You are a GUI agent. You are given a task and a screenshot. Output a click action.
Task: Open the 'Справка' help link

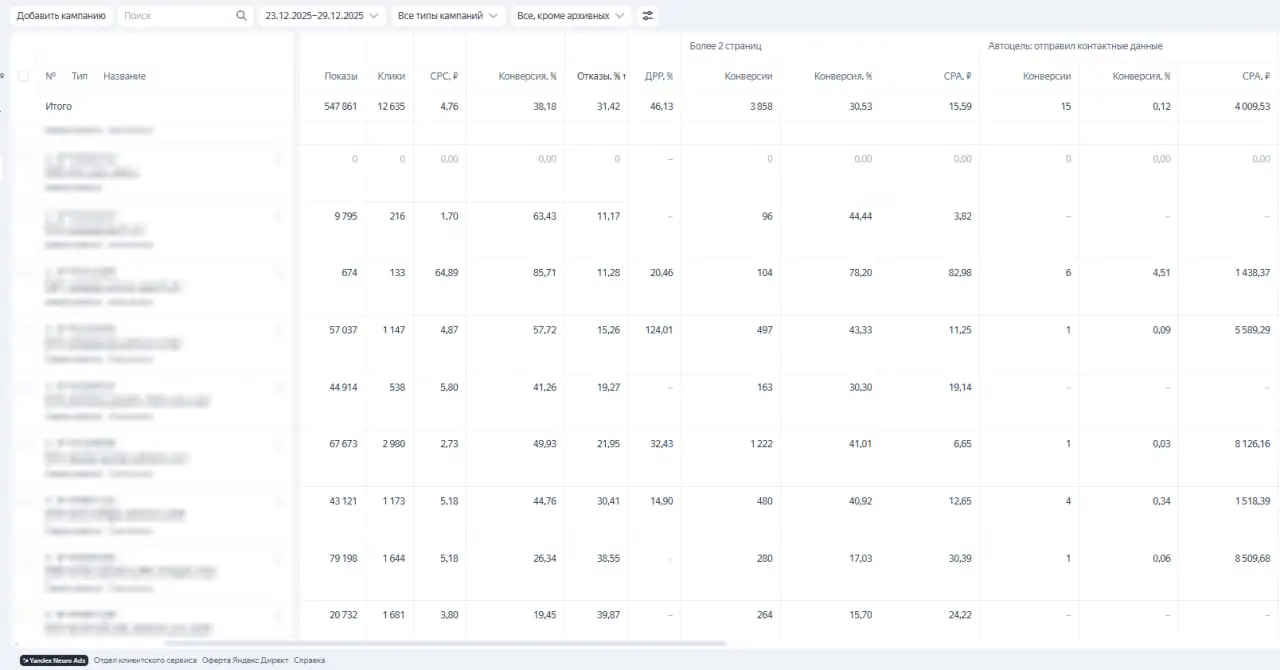coord(308,660)
